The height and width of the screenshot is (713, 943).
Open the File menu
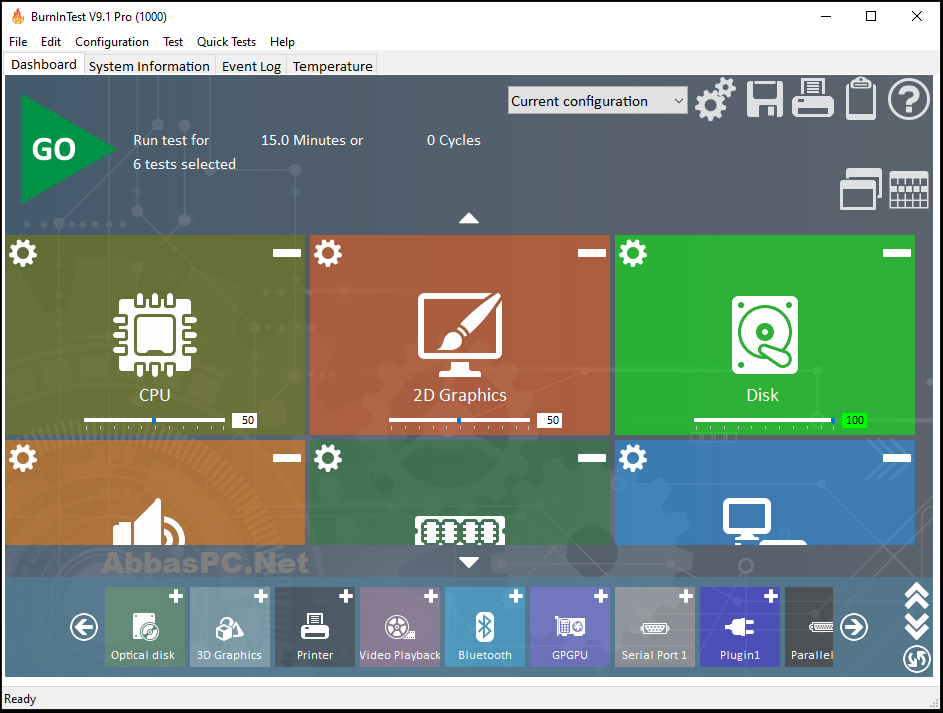coord(18,41)
